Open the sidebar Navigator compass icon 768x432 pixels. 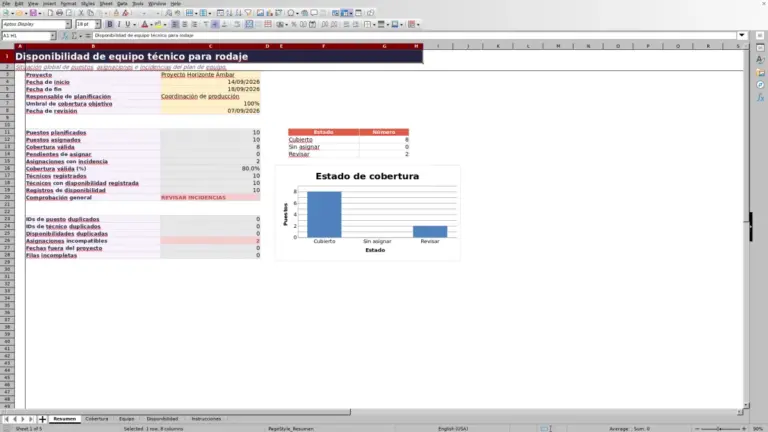(760, 85)
